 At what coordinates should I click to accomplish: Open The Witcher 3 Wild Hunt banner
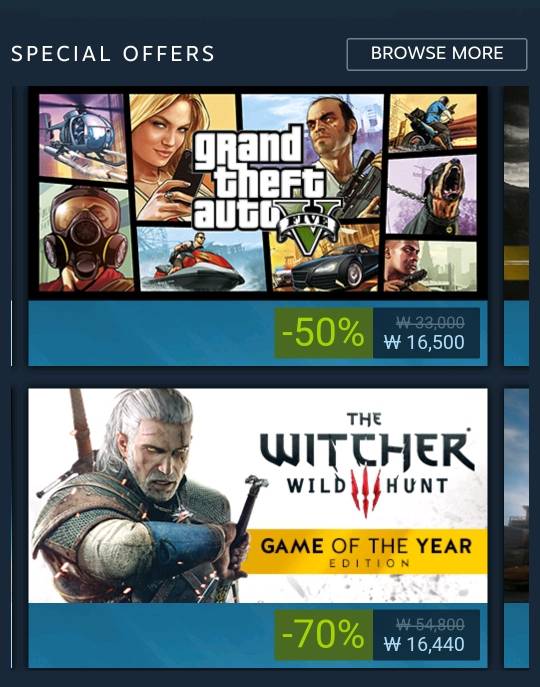coord(258,496)
